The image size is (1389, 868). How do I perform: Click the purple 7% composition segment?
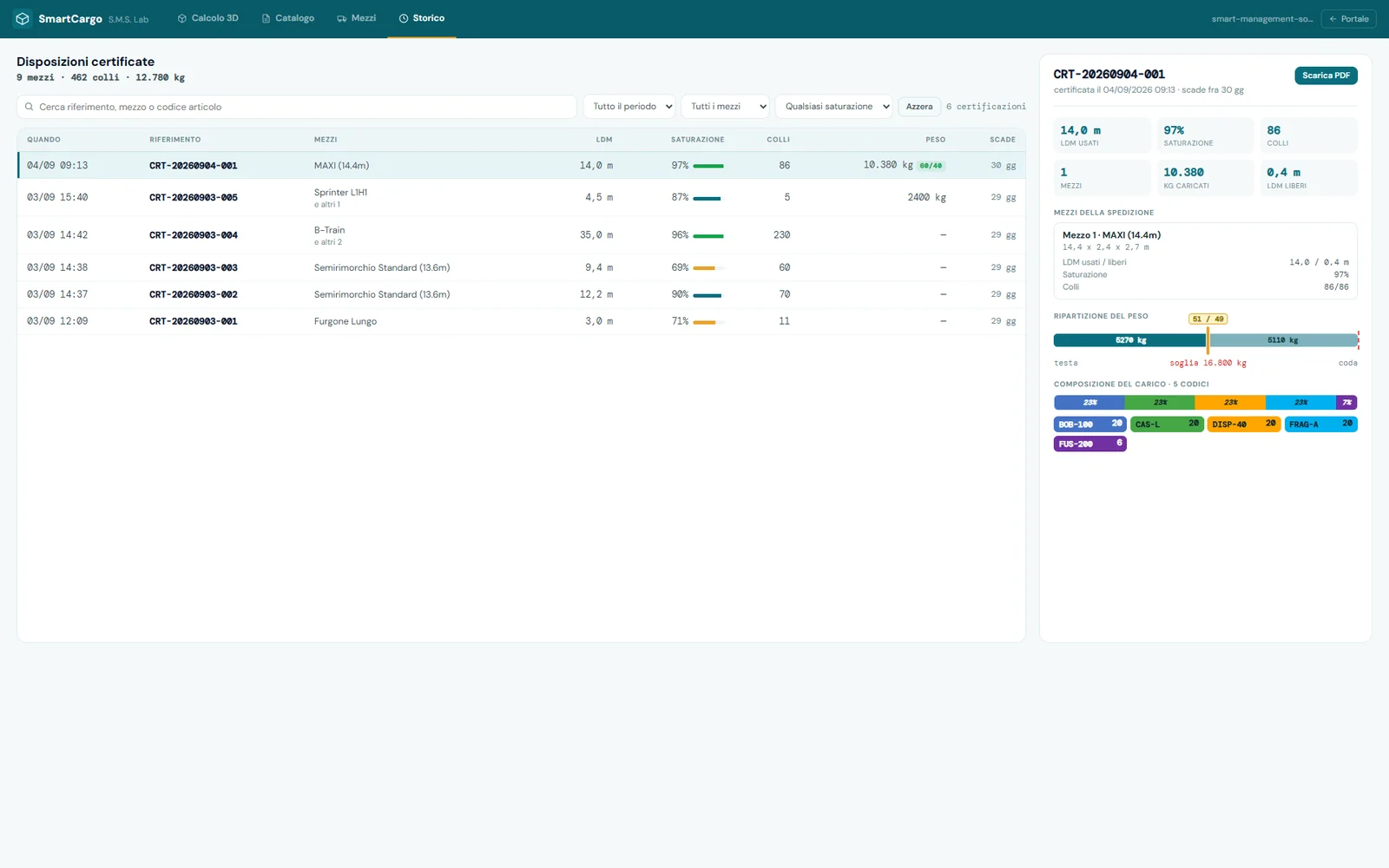tap(1346, 403)
